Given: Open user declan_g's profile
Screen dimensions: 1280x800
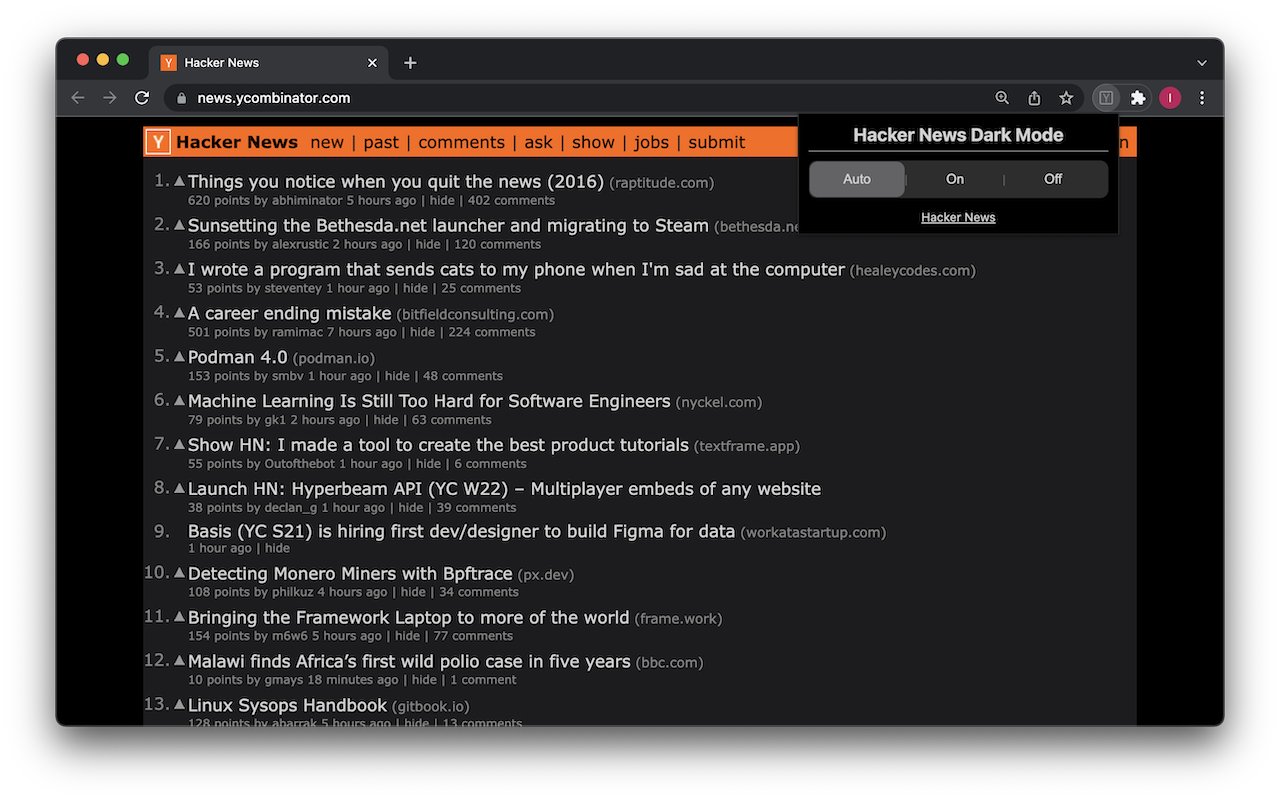Looking at the screenshot, I should coord(291,508).
